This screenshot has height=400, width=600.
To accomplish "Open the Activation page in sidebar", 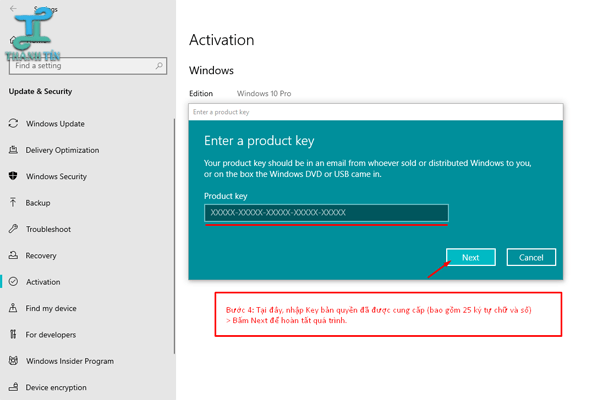I will pos(43,282).
